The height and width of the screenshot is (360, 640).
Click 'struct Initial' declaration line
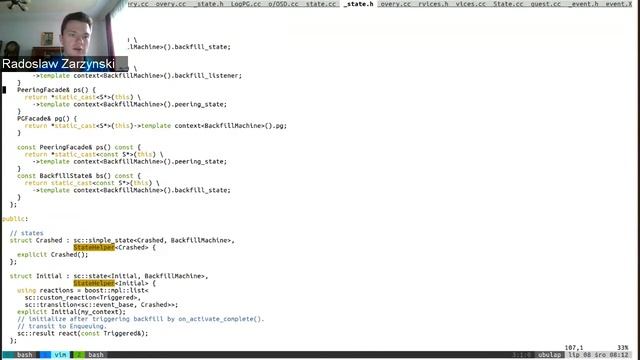tap(109, 276)
